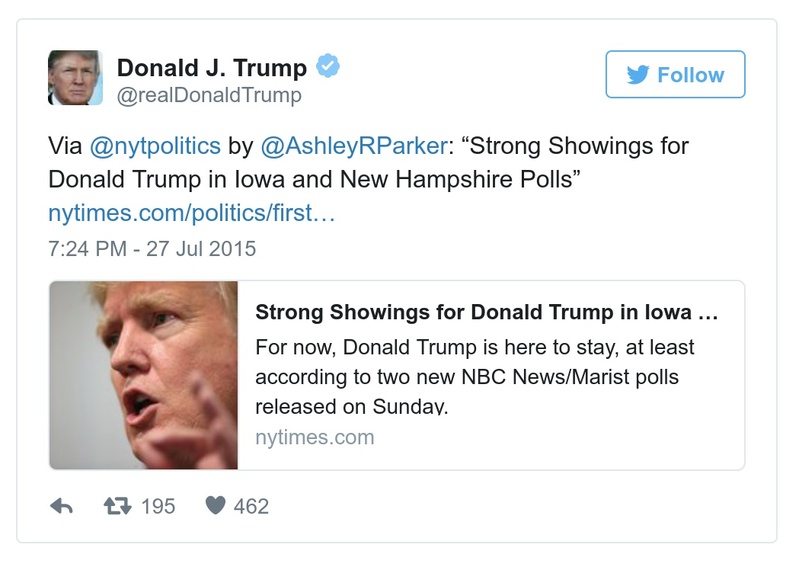Click the 195 retweet count
Screen dimensions: 799x567
coord(158,507)
